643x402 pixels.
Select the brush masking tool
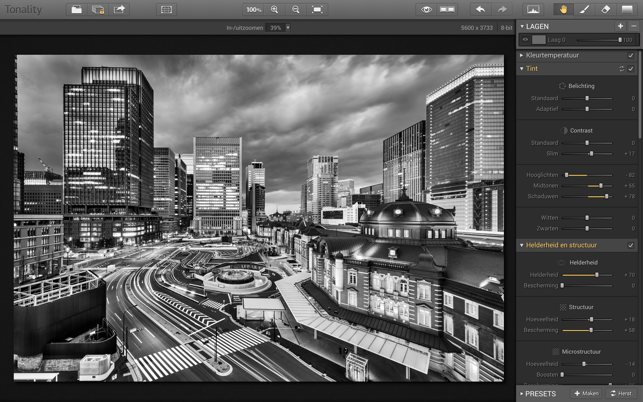click(x=585, y=9)
